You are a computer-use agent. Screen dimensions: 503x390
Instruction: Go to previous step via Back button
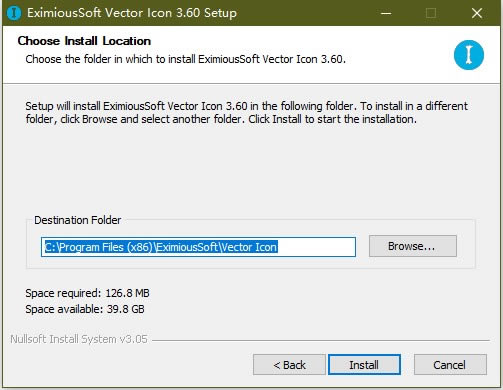[289, 365]
